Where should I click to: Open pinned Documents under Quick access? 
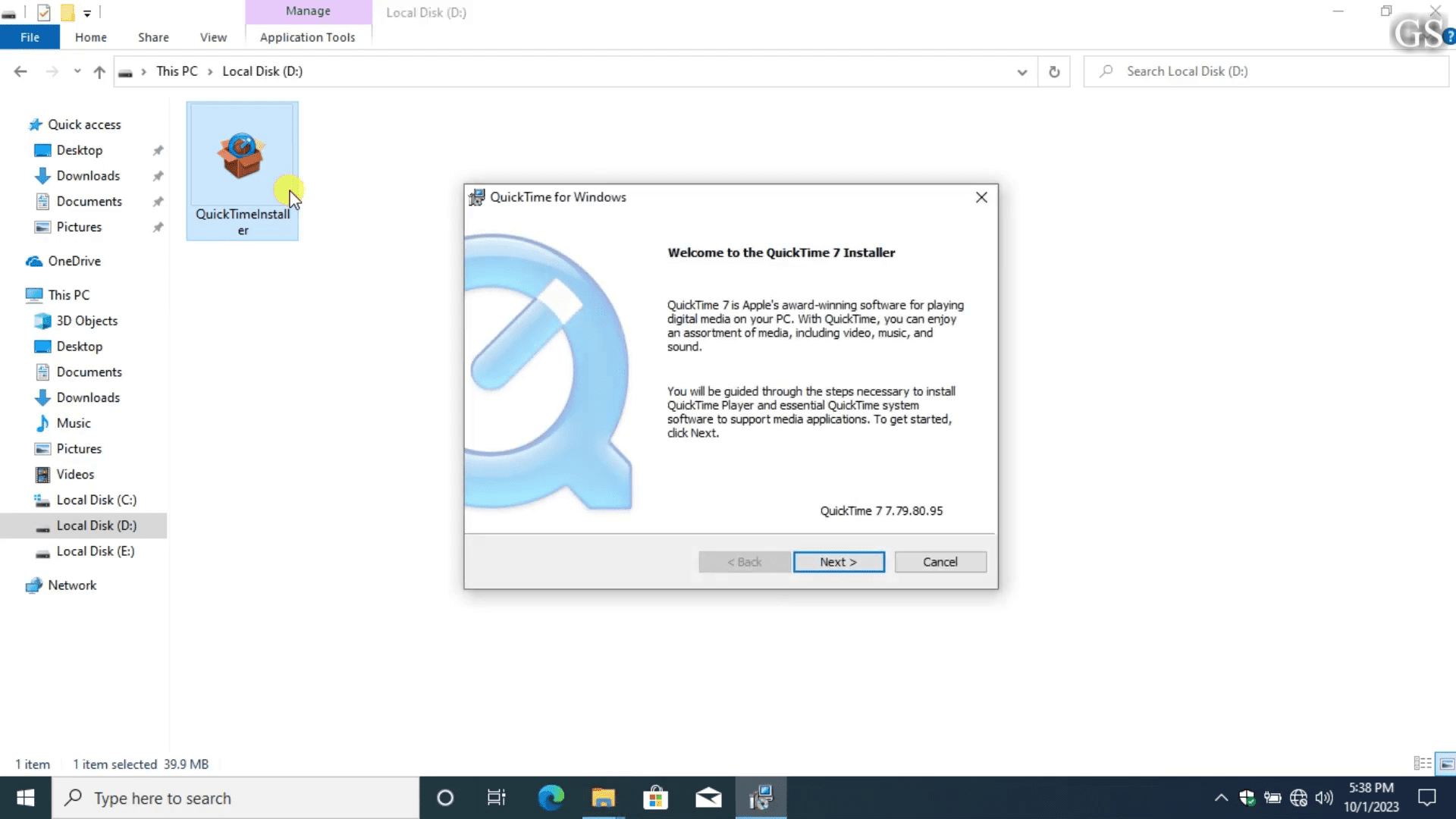89,202
